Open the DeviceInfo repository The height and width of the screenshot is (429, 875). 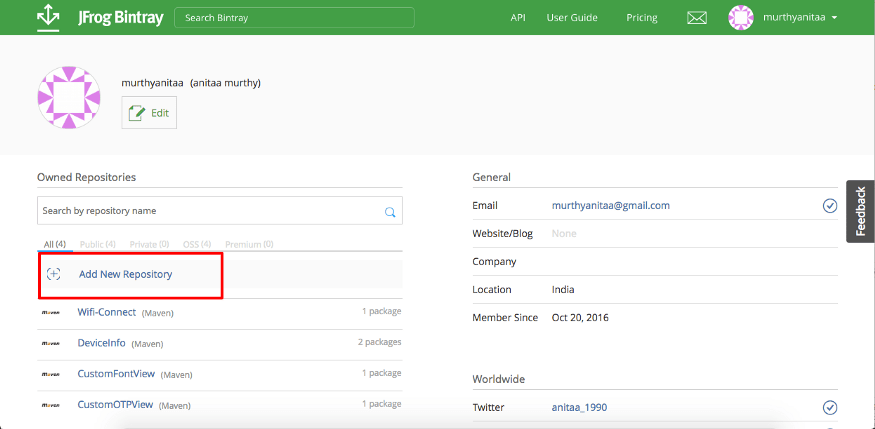(102, 343)
